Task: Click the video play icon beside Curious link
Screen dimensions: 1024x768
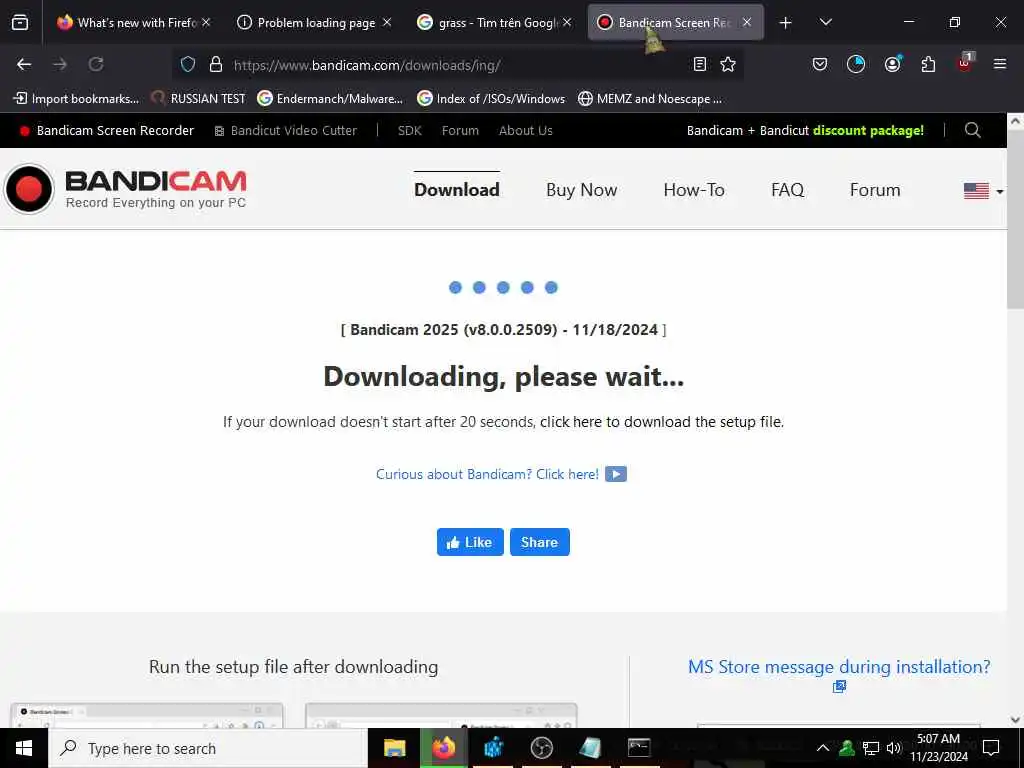Action: tap(615, 474)
